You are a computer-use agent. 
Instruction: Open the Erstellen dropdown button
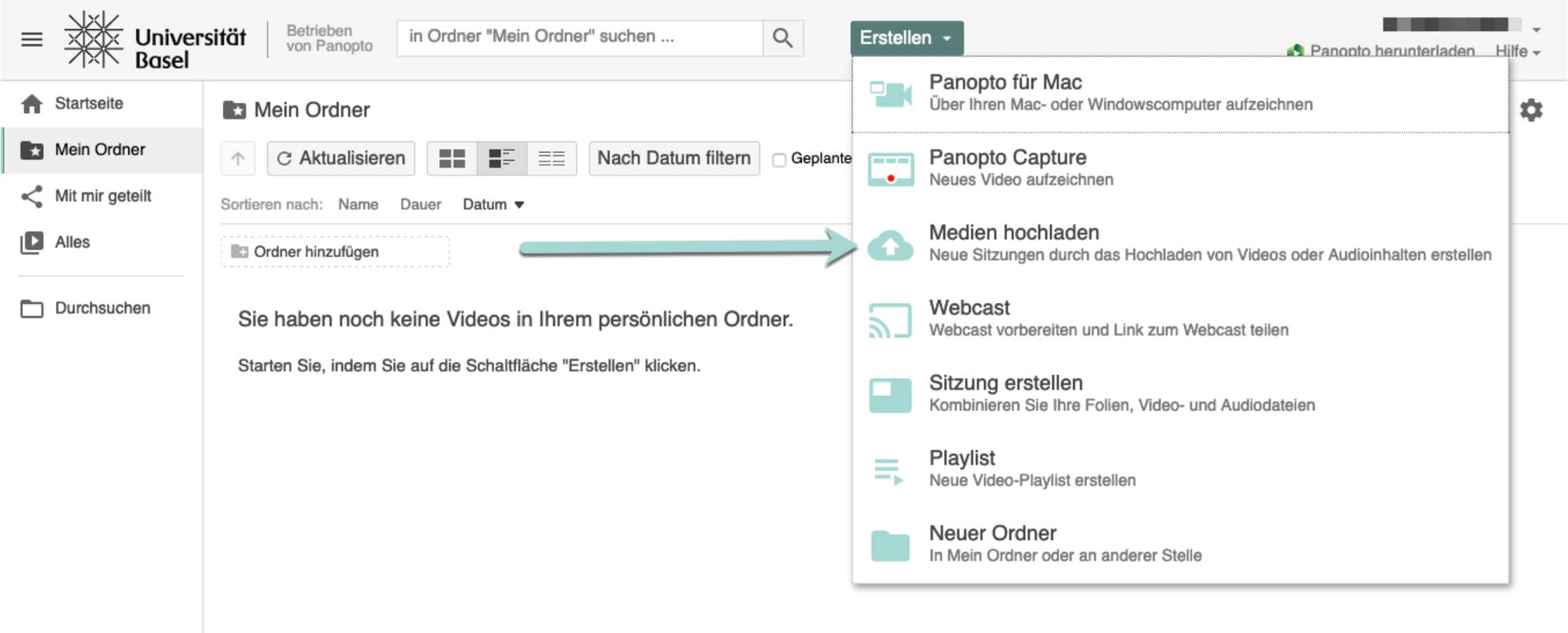point(906,38)
